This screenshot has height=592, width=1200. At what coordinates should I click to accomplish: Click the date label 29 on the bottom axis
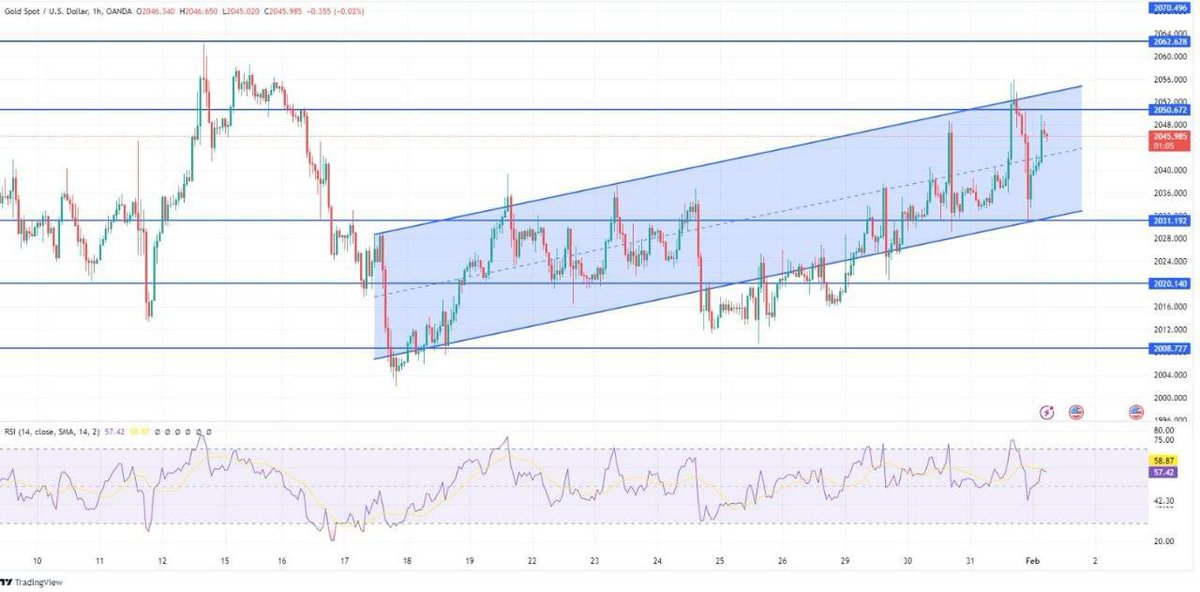click(x=843, y=561)
